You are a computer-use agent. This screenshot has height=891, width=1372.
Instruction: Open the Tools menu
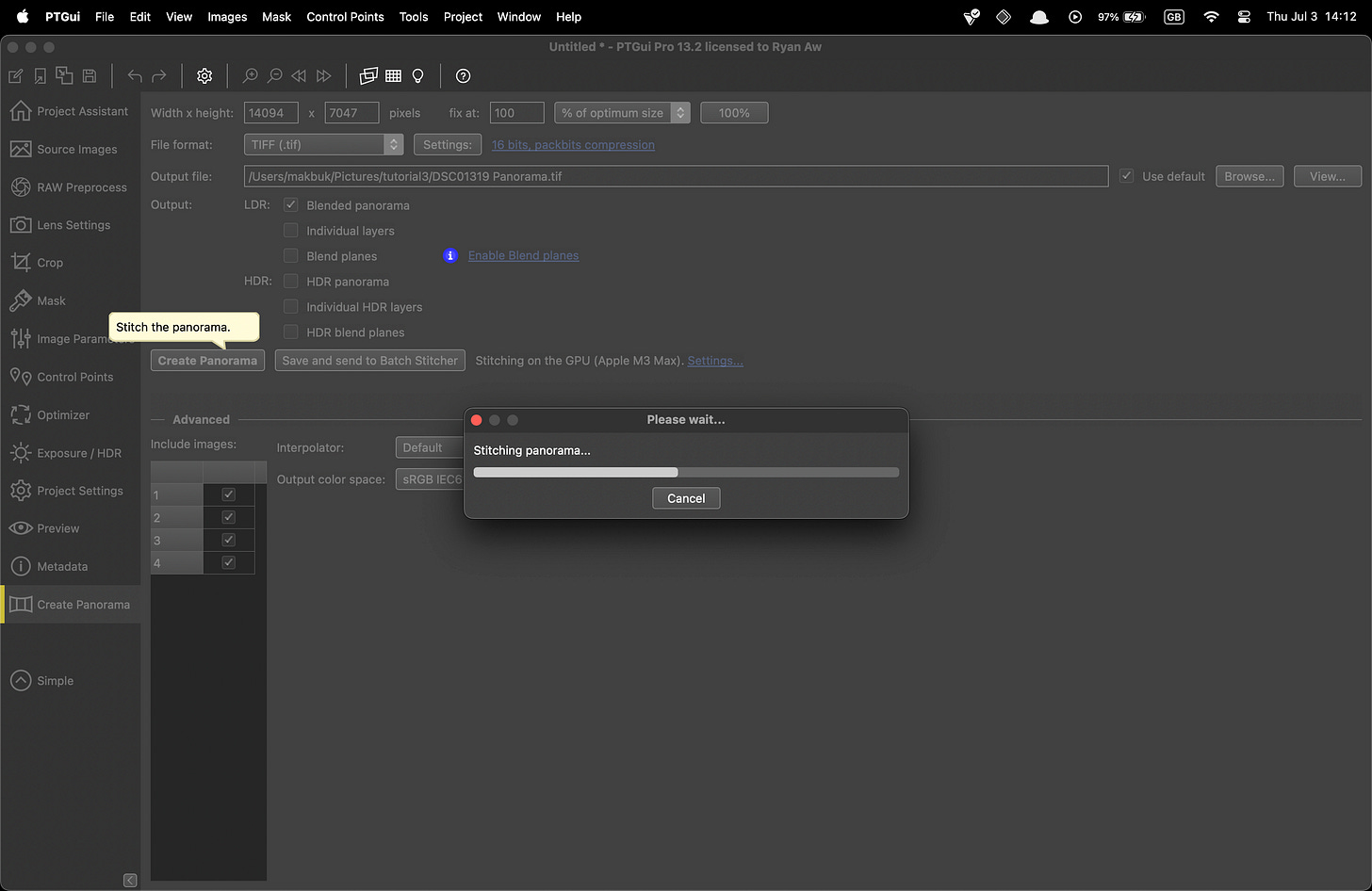tap(414, 17)
